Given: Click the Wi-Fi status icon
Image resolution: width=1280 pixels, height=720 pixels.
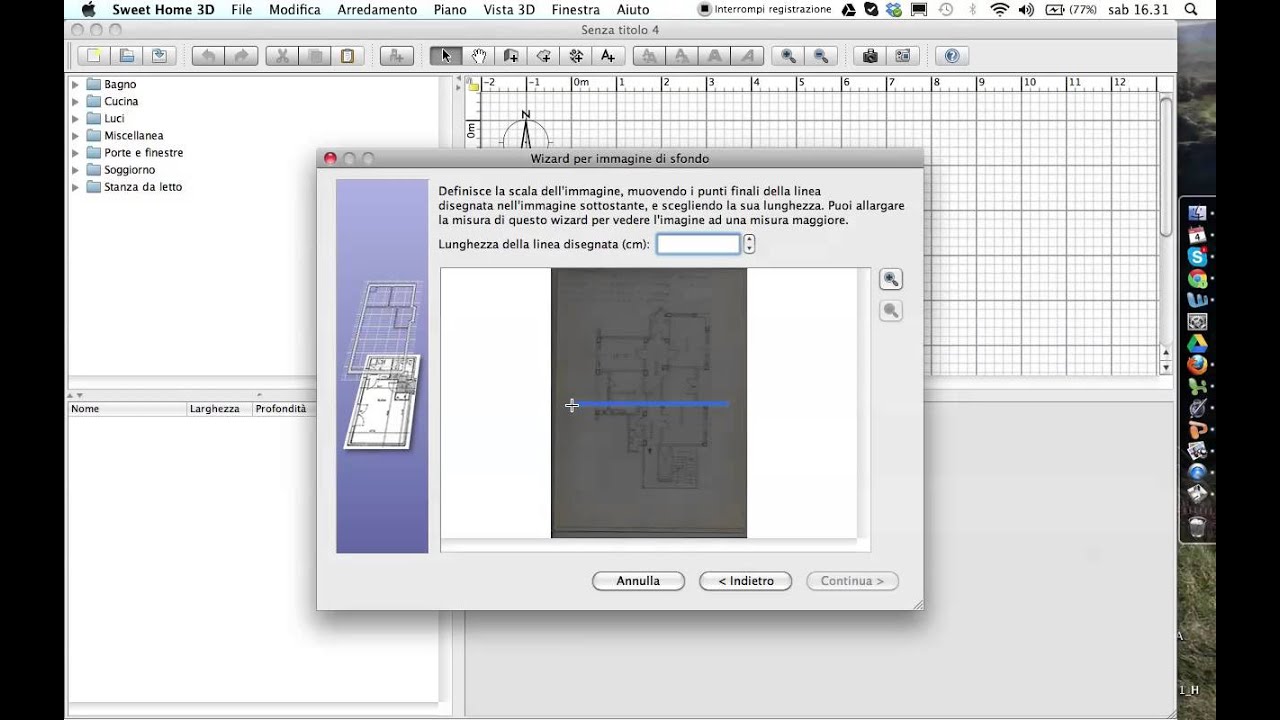Looking at the screenshot, I should pyautogui.click(x=999, y=10).
